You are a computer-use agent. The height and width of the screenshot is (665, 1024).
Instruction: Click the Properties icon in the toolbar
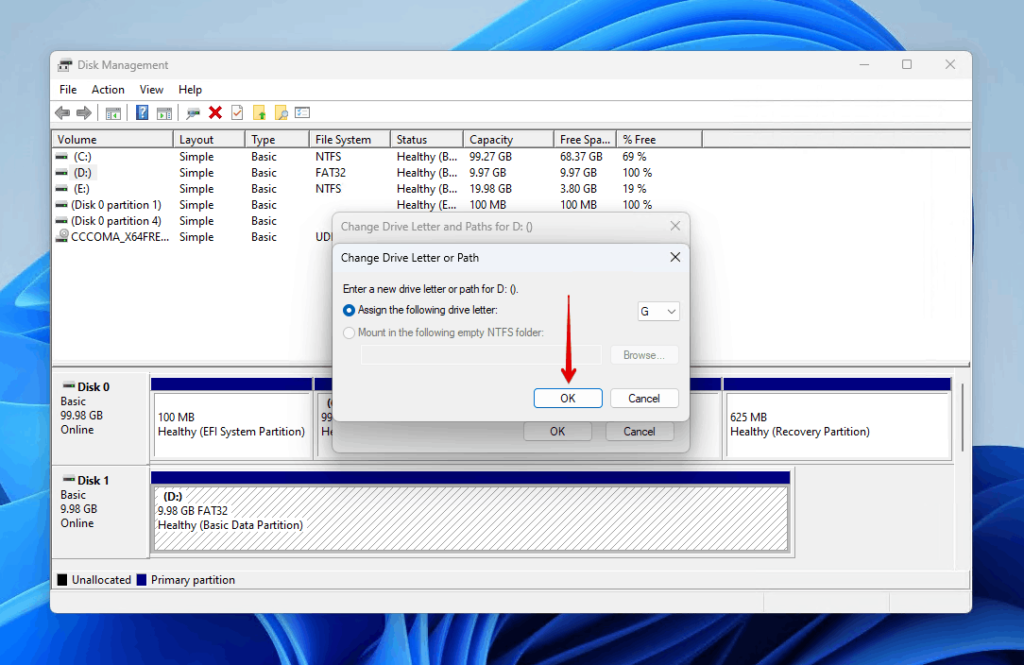tap(302, 112)
